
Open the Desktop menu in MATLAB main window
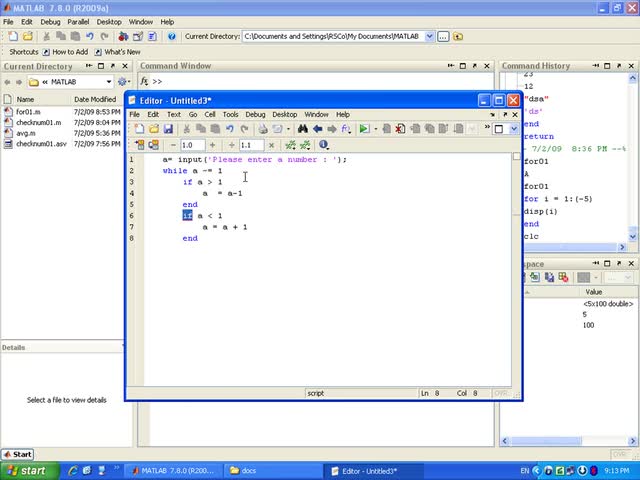point(109,22)
